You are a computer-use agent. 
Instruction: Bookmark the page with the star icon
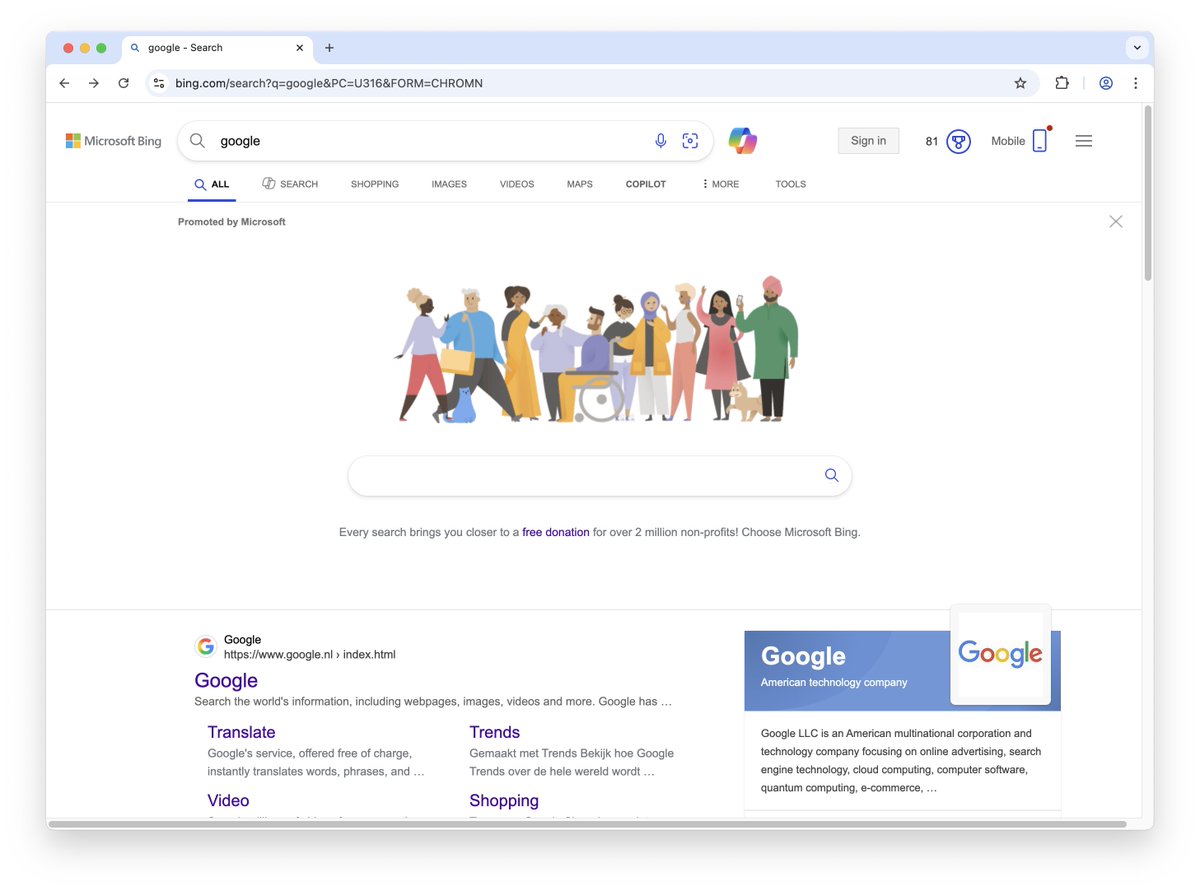coord(1020,83)
